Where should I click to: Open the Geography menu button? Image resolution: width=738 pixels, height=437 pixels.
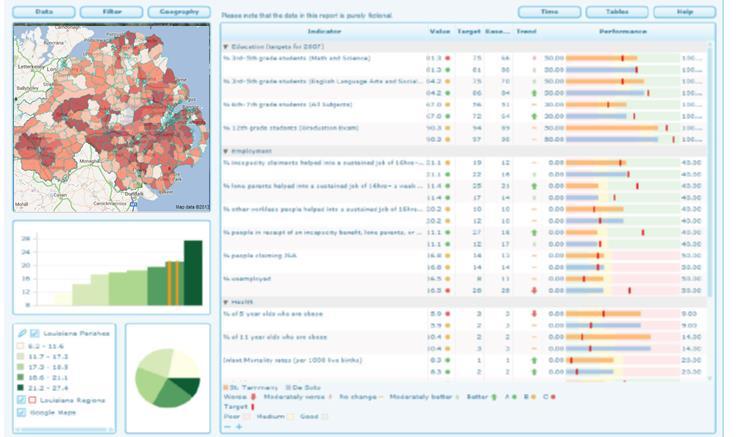(x=179, y=12)
